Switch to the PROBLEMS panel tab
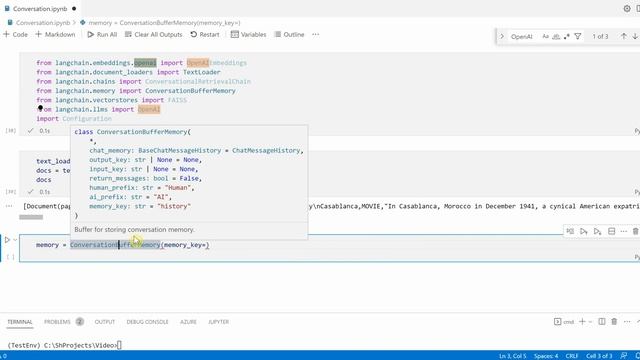The width and height of the screenshot is (640, 360). [x=58, y=322]
